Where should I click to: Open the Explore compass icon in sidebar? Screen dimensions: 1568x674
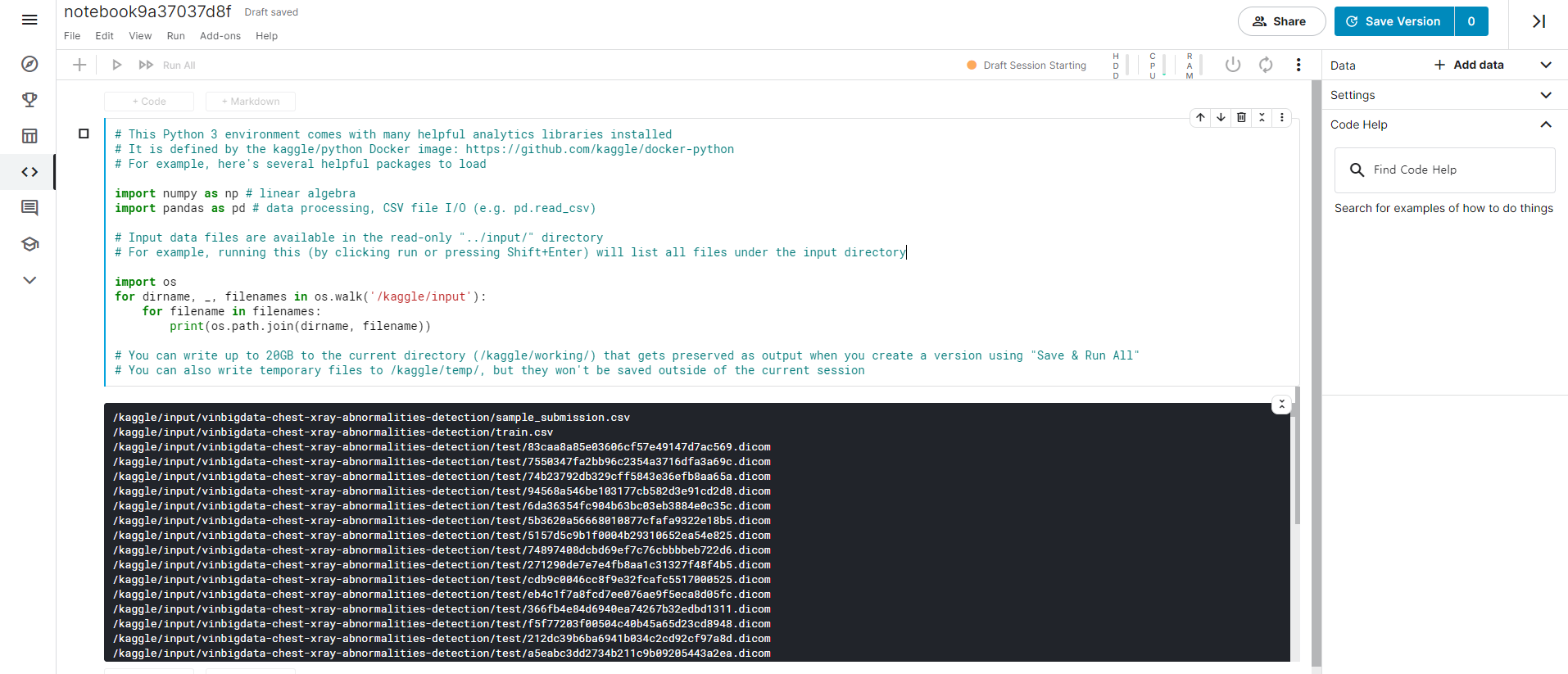pyautogui.click(x=29, y=64)
